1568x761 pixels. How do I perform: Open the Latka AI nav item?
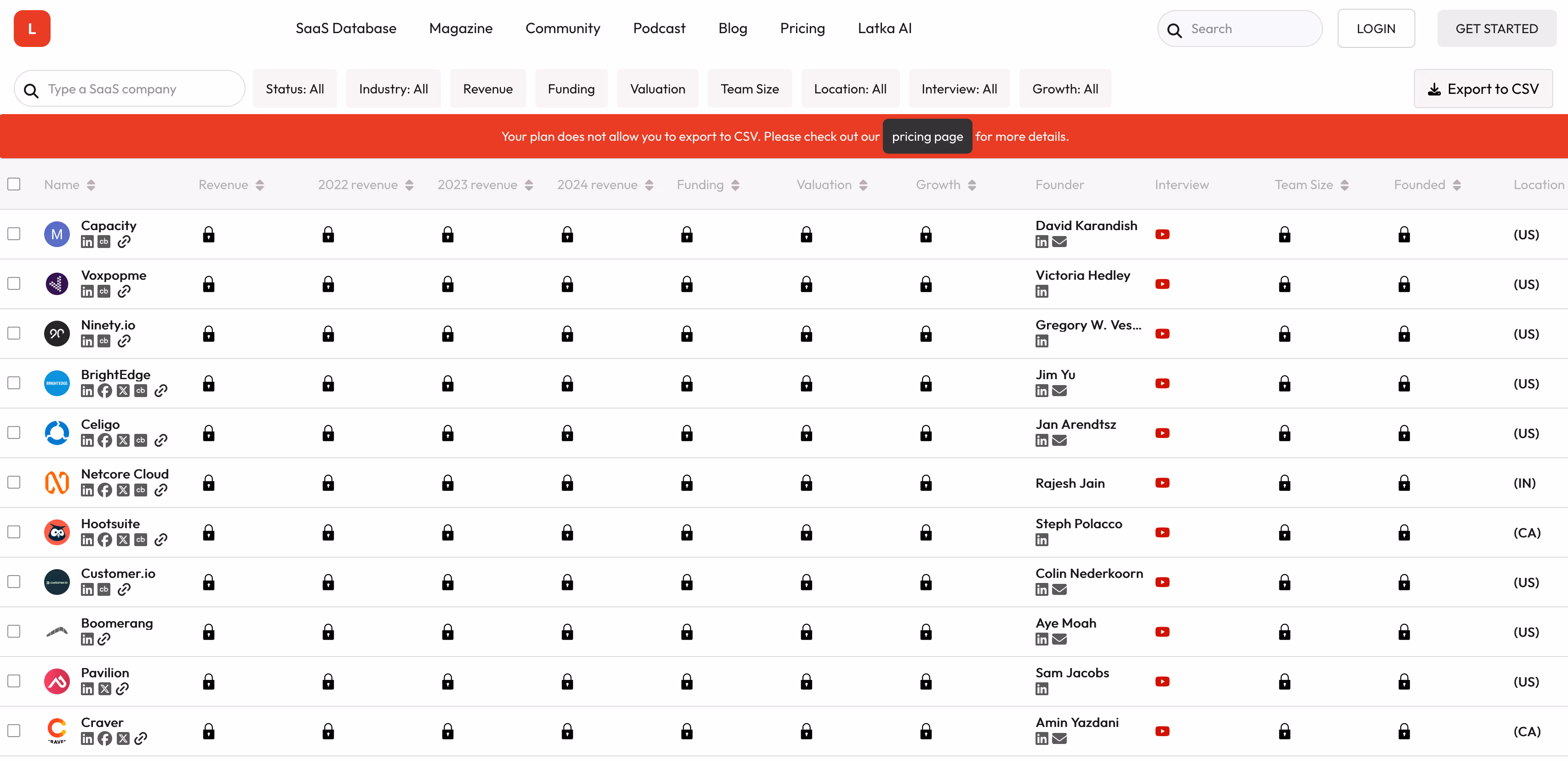884,29
